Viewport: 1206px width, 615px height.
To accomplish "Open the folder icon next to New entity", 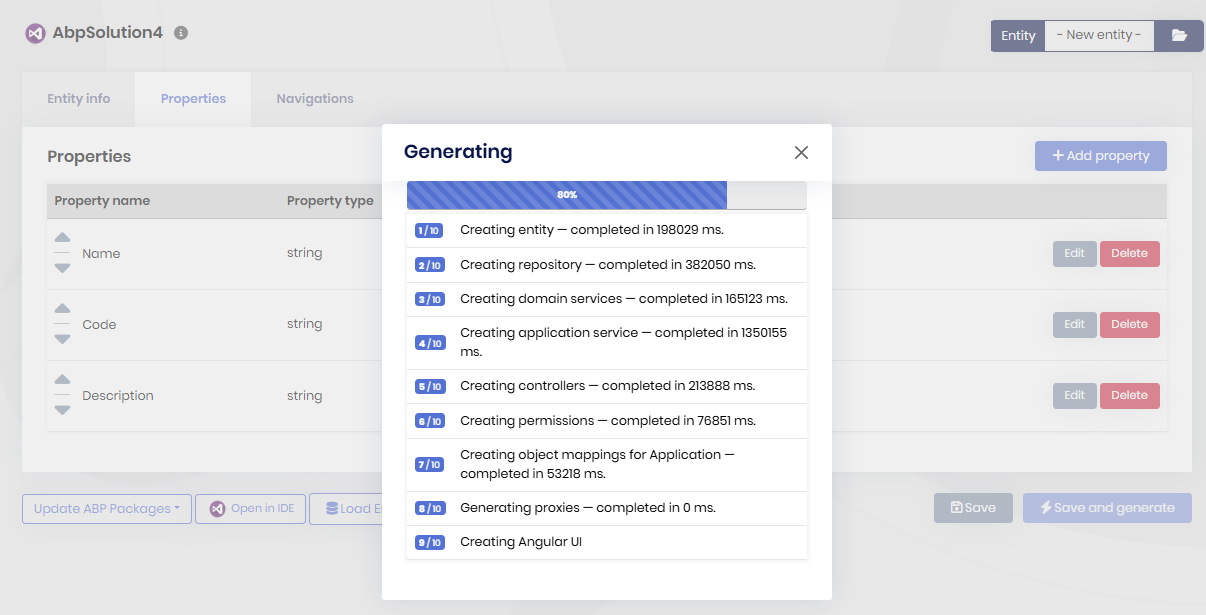I will pyautogui.click(x=1179, y=35).
